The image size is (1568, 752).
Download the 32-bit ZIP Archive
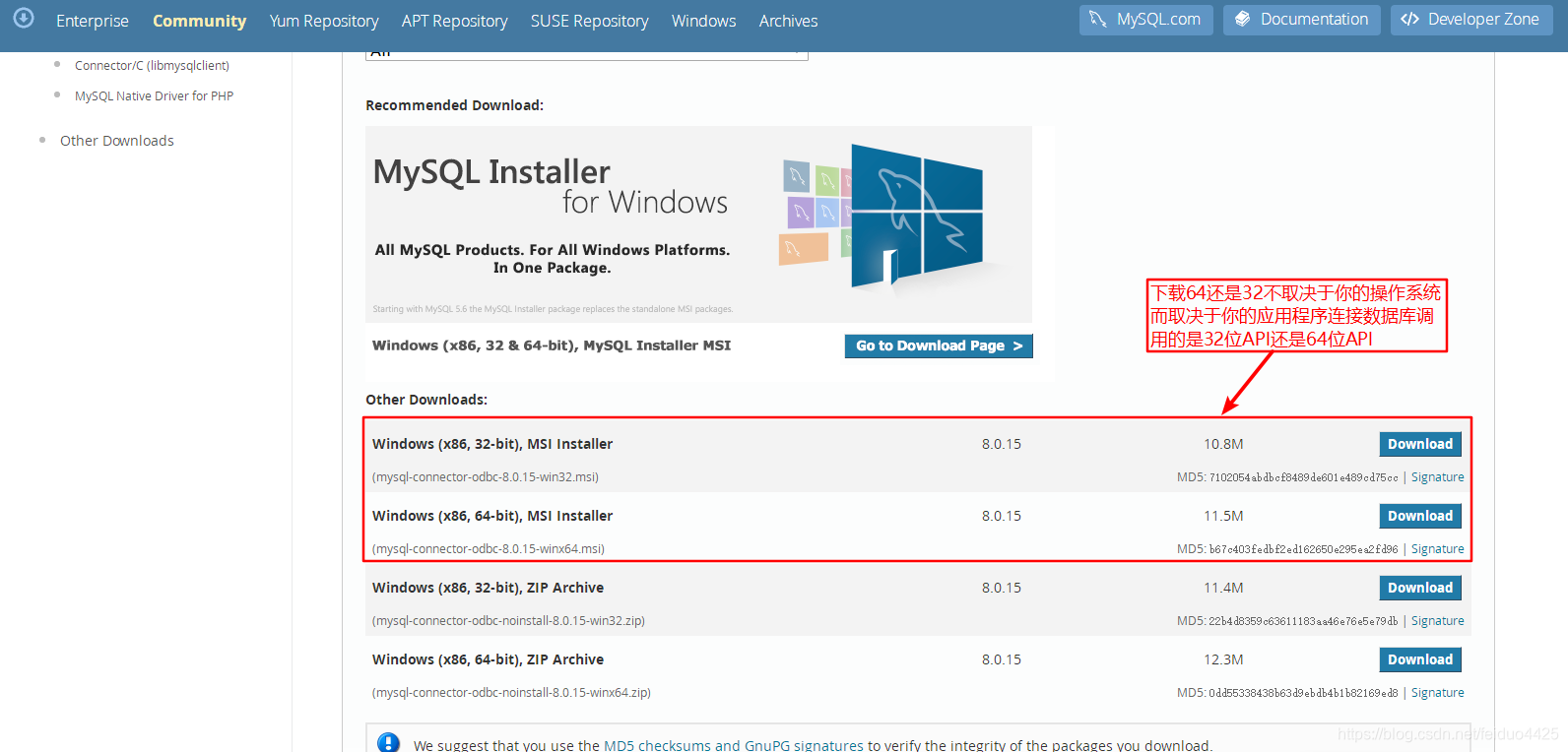tap(1420, 589)
